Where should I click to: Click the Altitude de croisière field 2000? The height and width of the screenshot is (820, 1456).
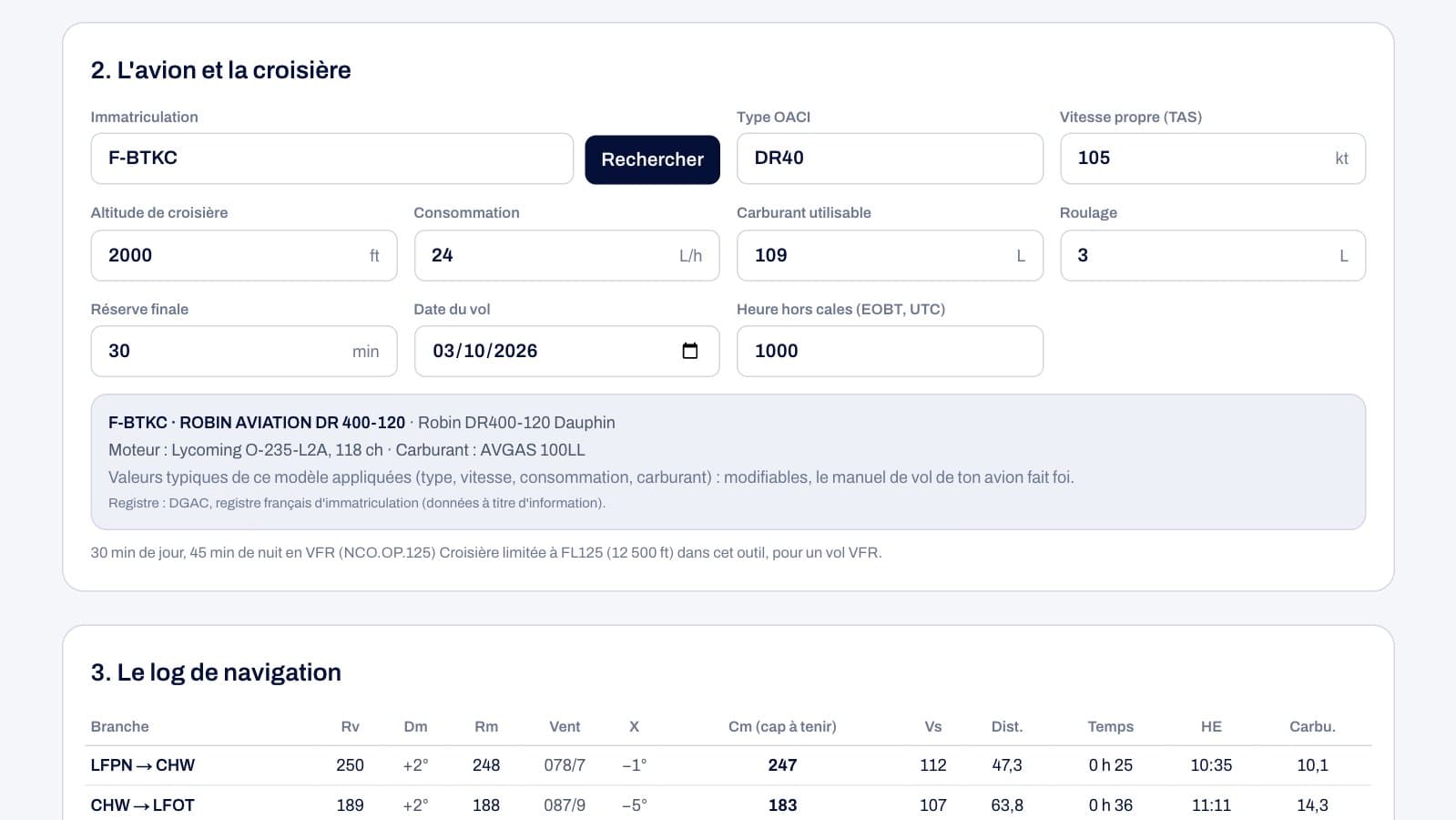(244, 255)
